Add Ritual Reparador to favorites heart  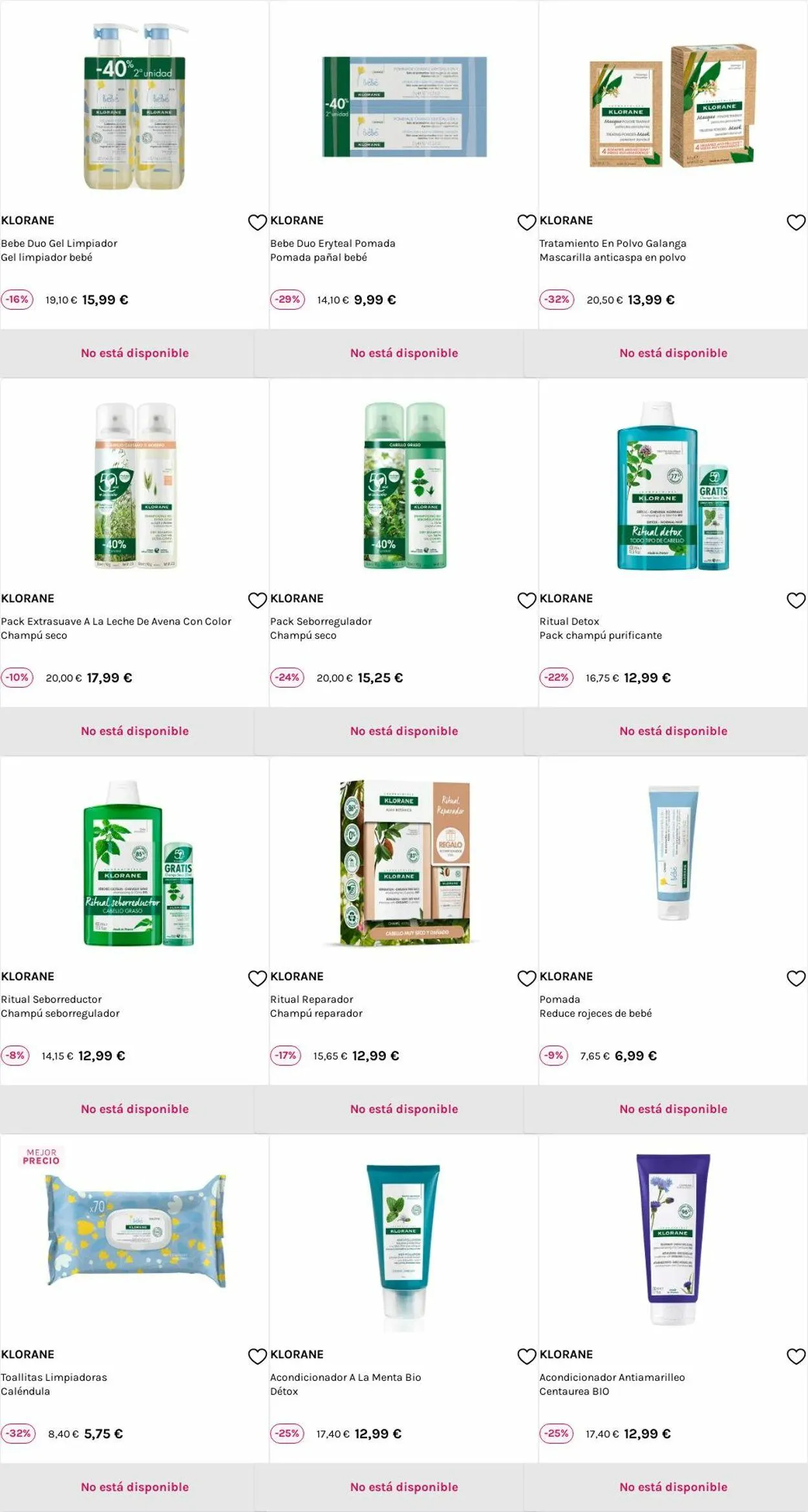click(x=527, y=979)
